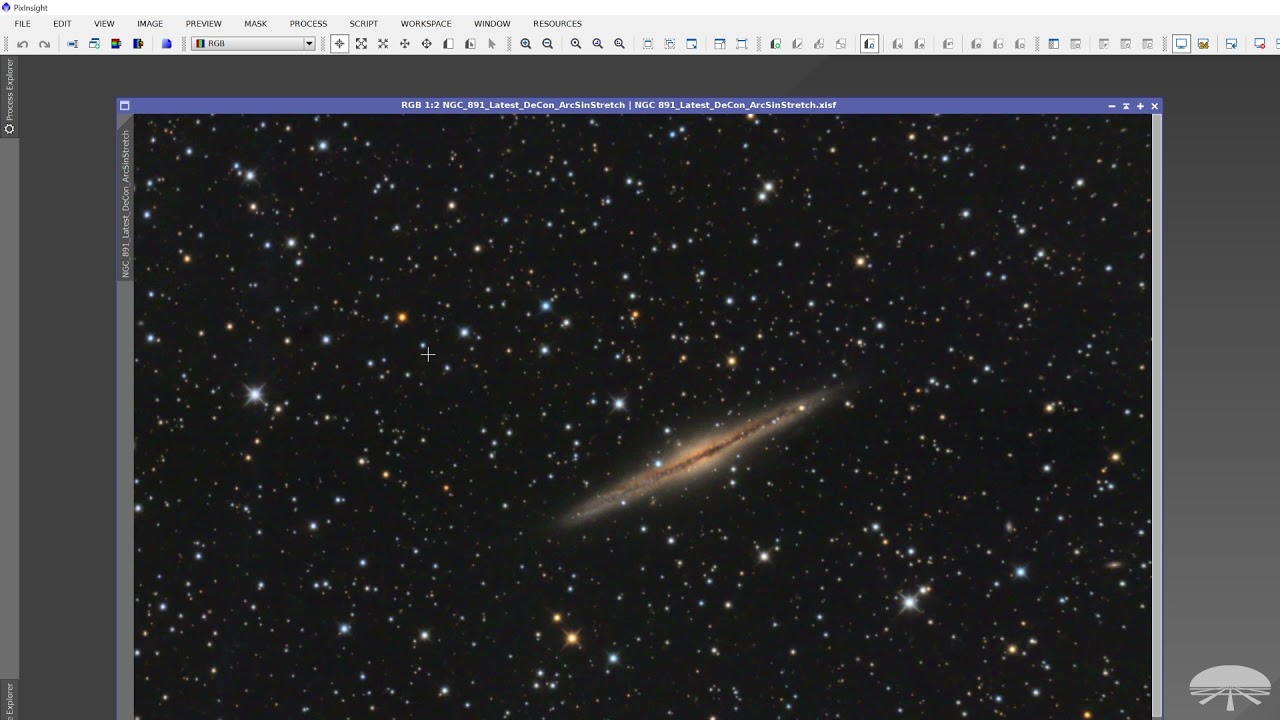1280x720 pixels.
Task: Open the SCRIPT menu
Action: click(x=364, y=24)
